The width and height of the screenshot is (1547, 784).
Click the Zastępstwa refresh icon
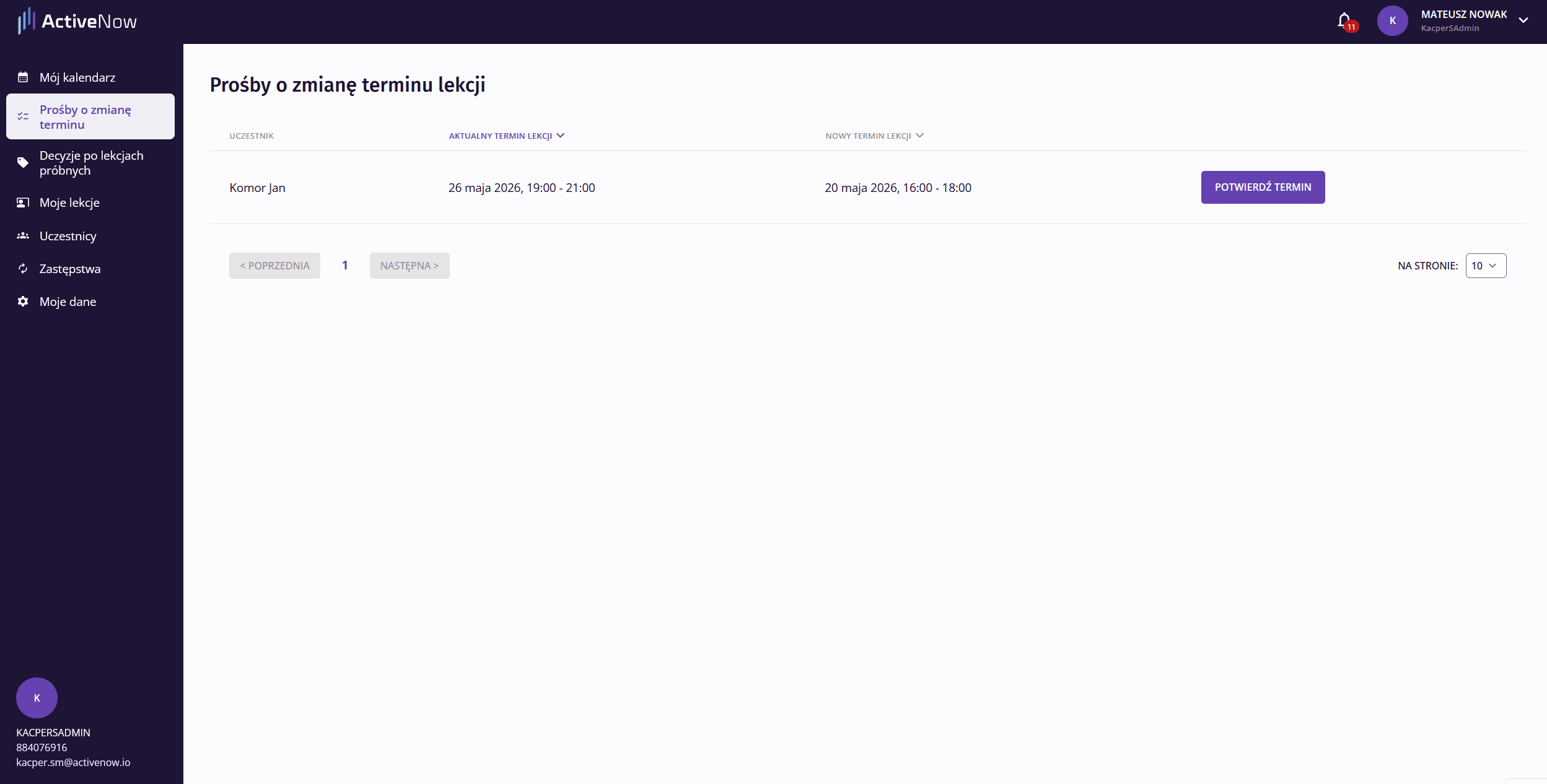point(23,269)
